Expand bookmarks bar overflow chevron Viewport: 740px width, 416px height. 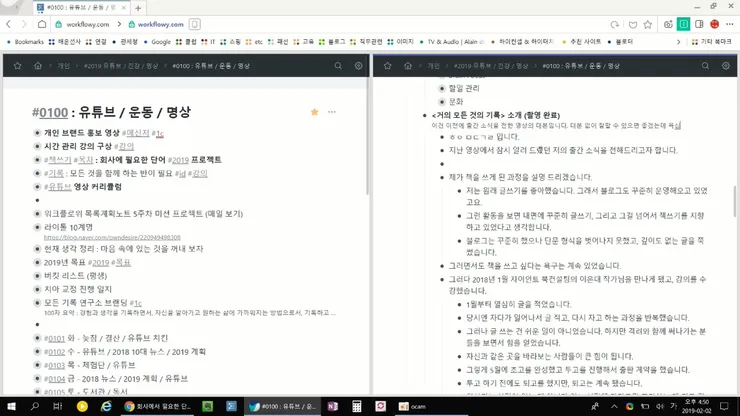pos(679,42)
